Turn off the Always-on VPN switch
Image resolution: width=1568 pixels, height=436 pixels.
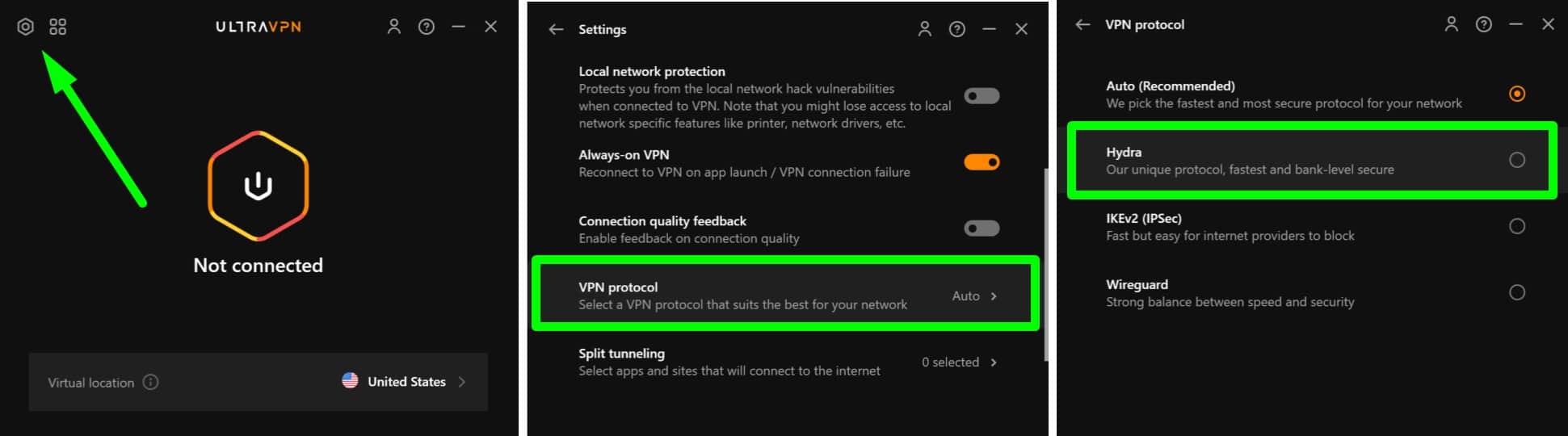(982, 162)
